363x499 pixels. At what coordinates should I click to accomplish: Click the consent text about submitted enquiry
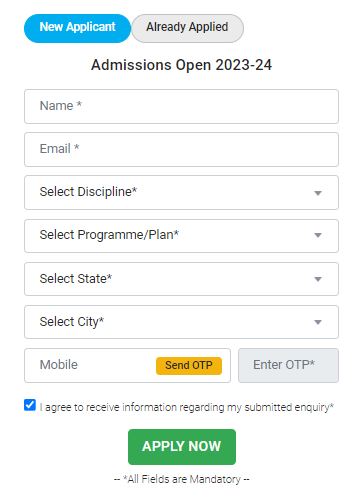coord(186,407)
